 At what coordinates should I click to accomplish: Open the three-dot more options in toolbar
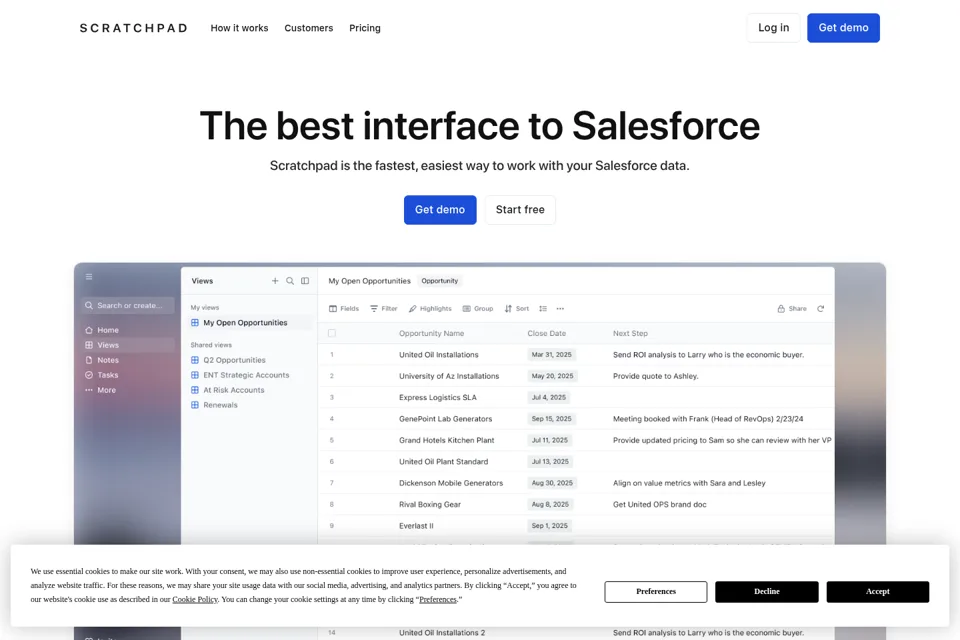click(x=560, y=309)
